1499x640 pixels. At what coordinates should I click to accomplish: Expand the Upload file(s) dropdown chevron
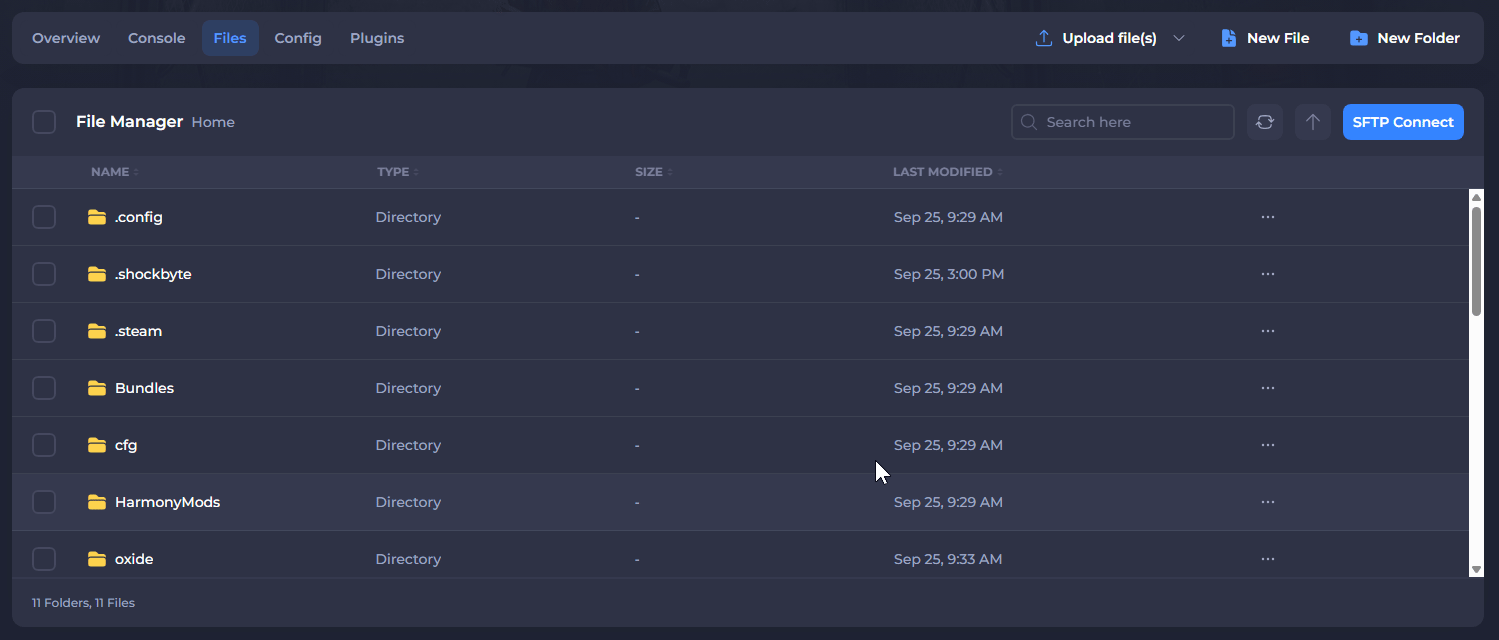1179,38
